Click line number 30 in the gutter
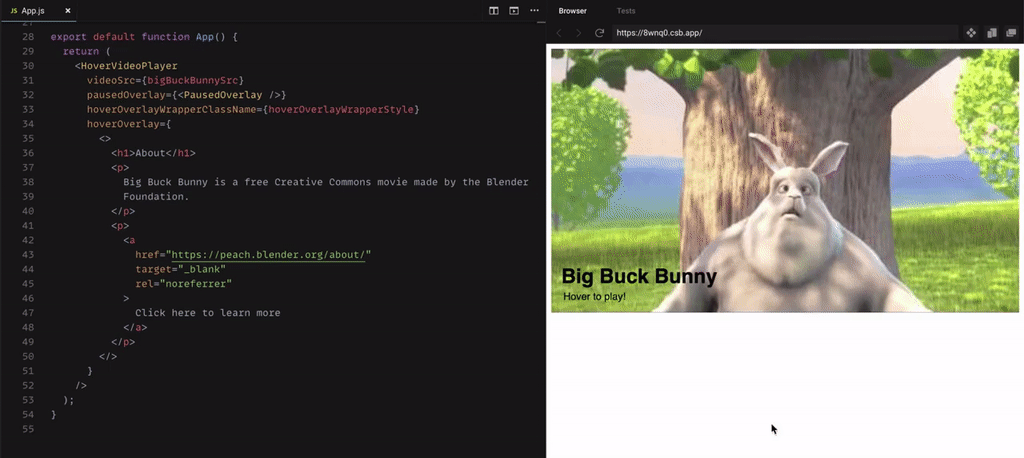The image size is (1024, 458). point(27,66)
